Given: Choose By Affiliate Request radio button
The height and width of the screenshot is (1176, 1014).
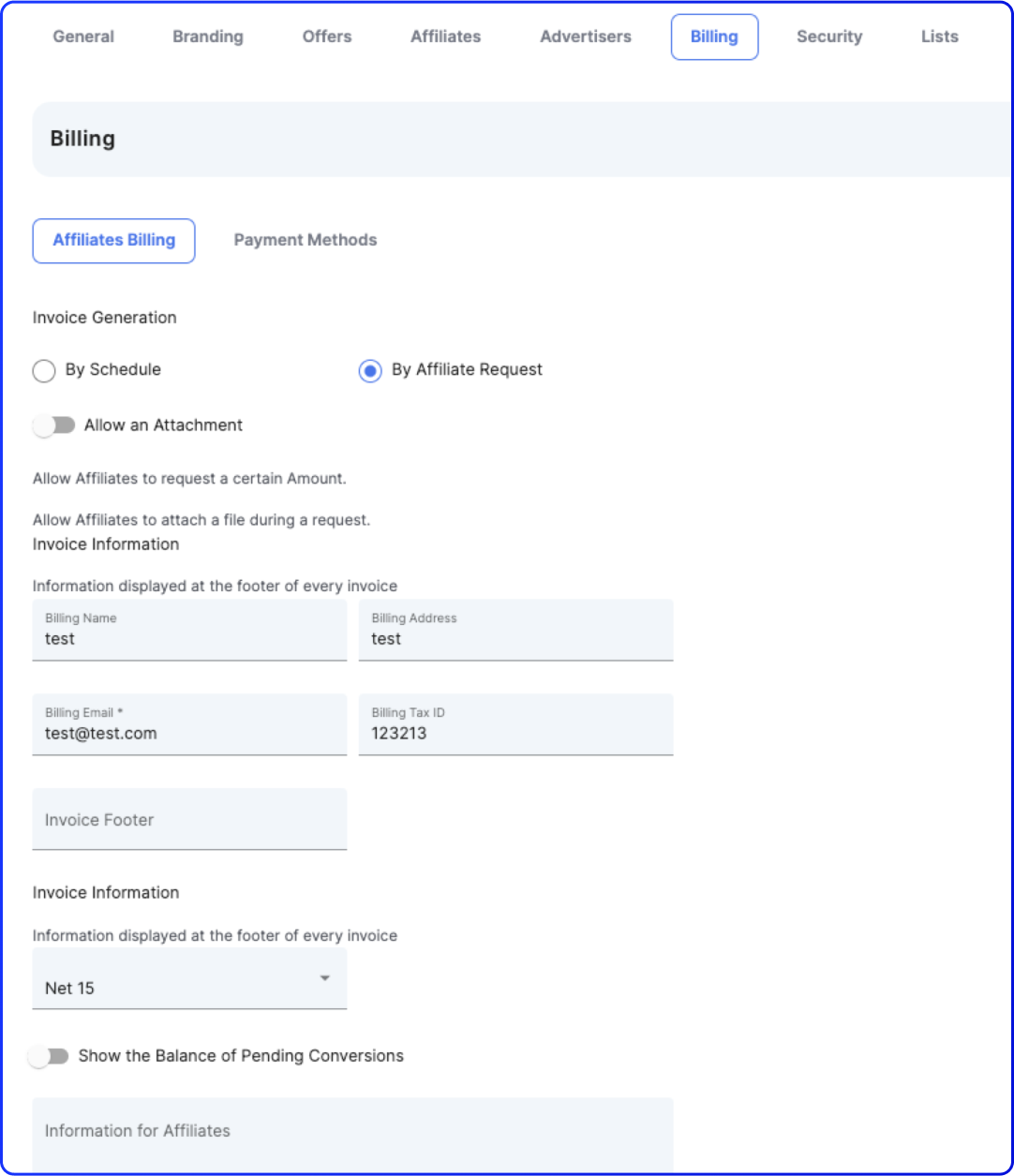Looking at the screenshot, I should (x=370, y=371).
